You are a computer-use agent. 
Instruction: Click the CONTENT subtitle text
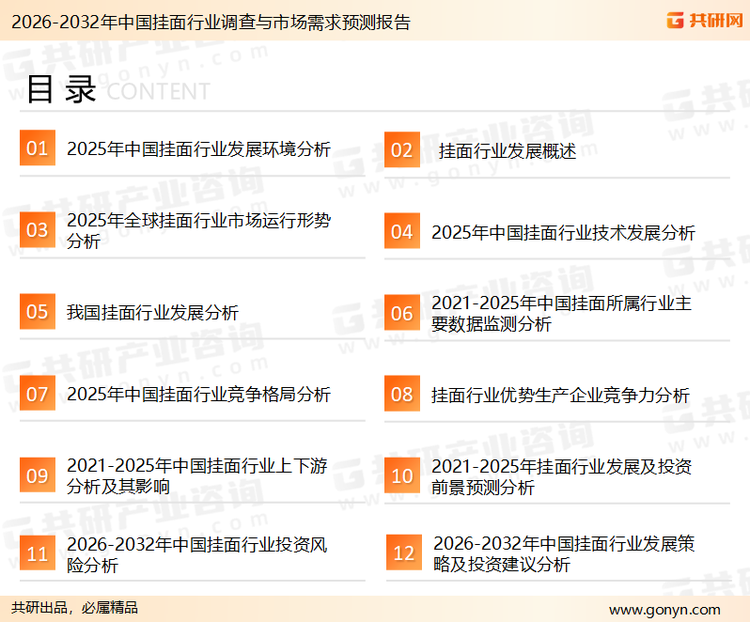point(158,91)
